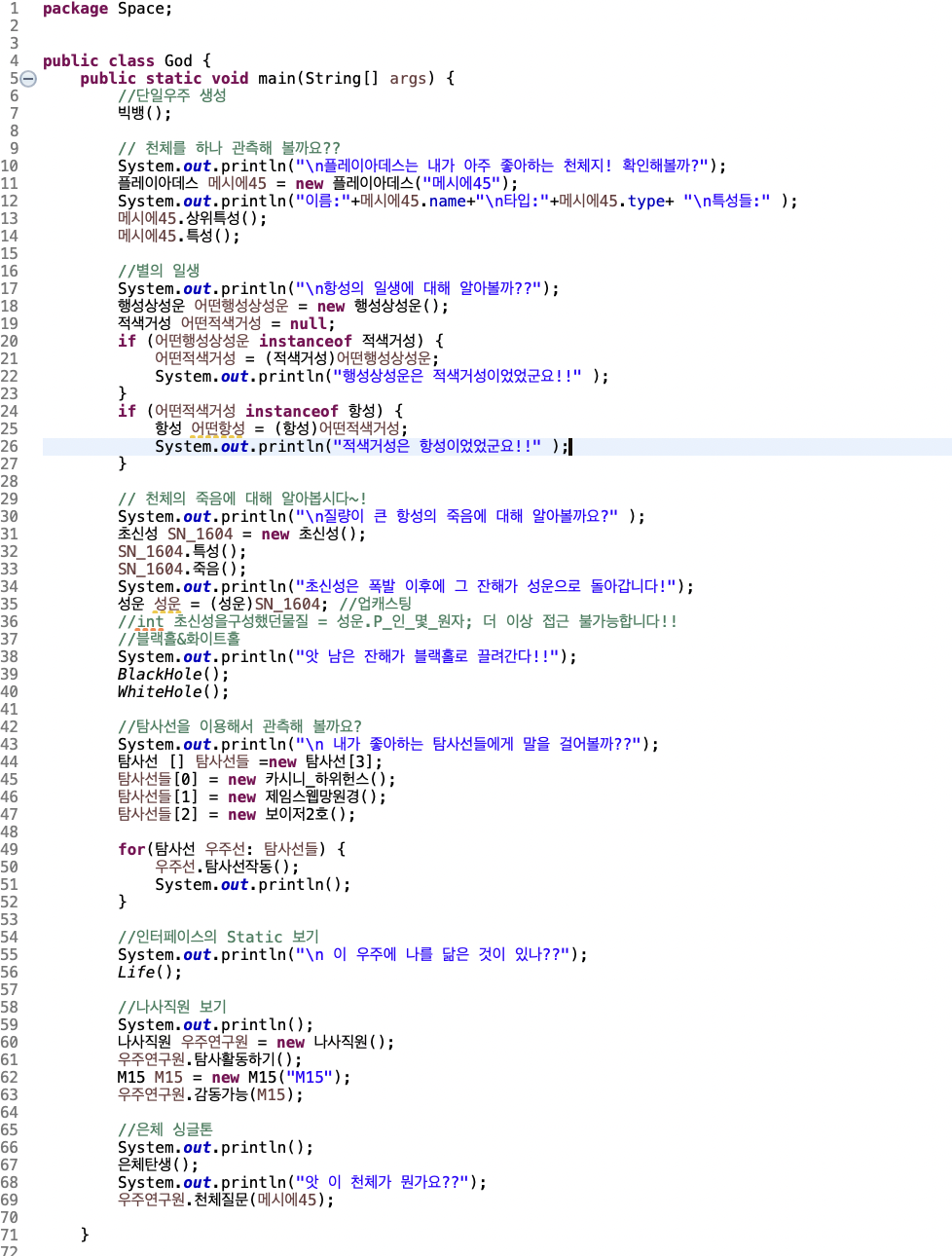
Task: Click string '행성상성운은 적색거성이었었군요!!'
Action: 458,377
